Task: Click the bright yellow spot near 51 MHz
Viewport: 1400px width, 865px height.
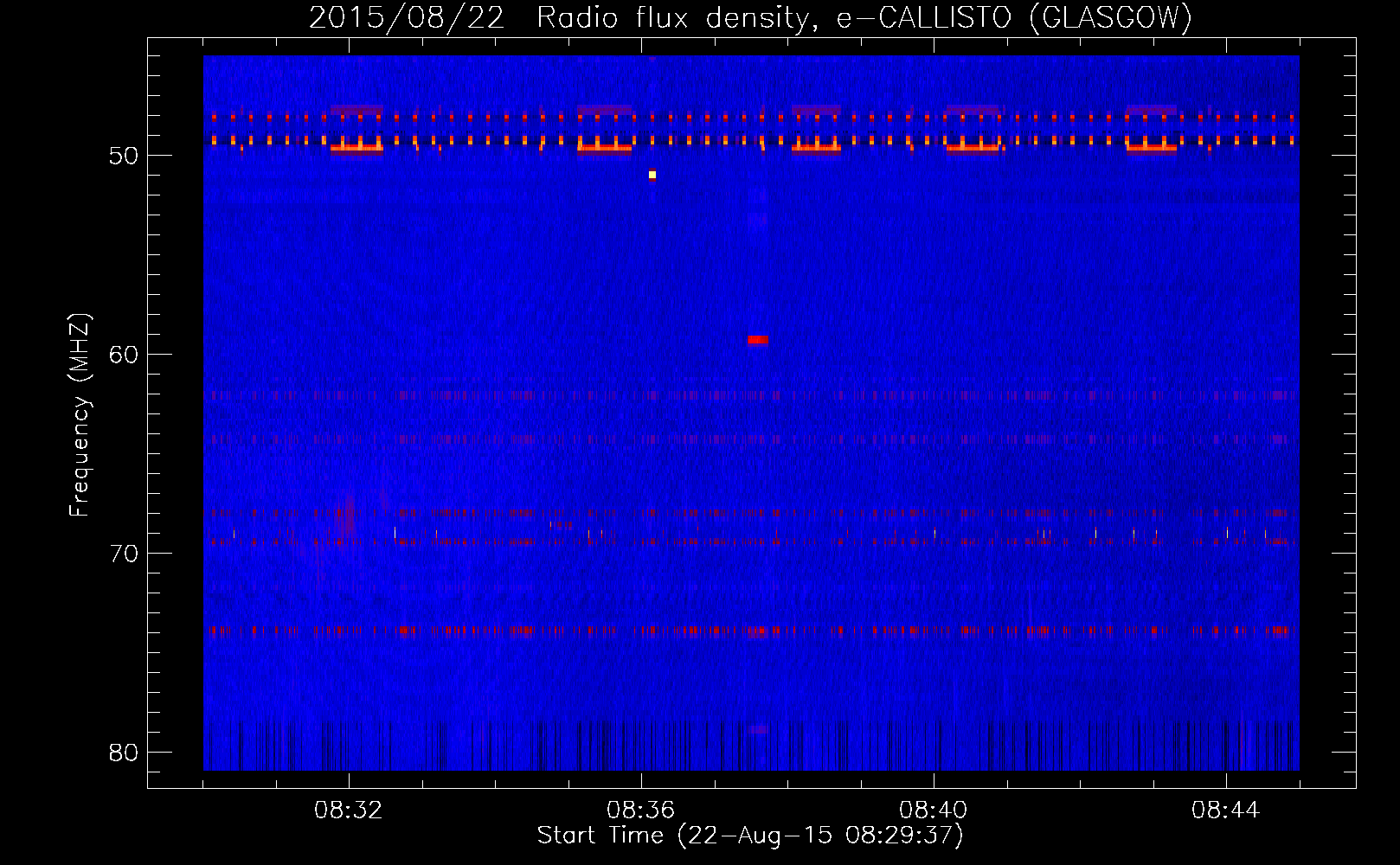Action: (x=652, y=175)
